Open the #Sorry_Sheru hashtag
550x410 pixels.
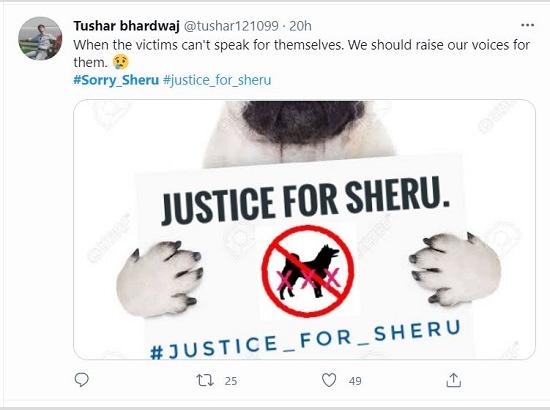coord(116,80)
